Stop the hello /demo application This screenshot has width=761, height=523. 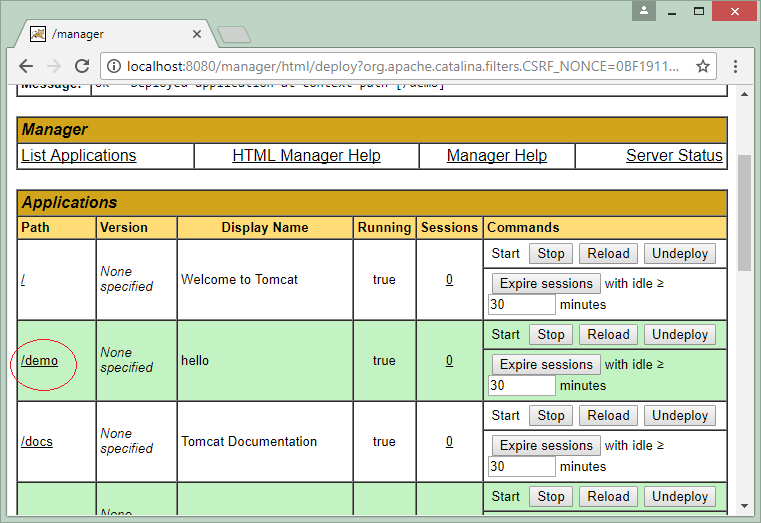[x=551, y=335]
